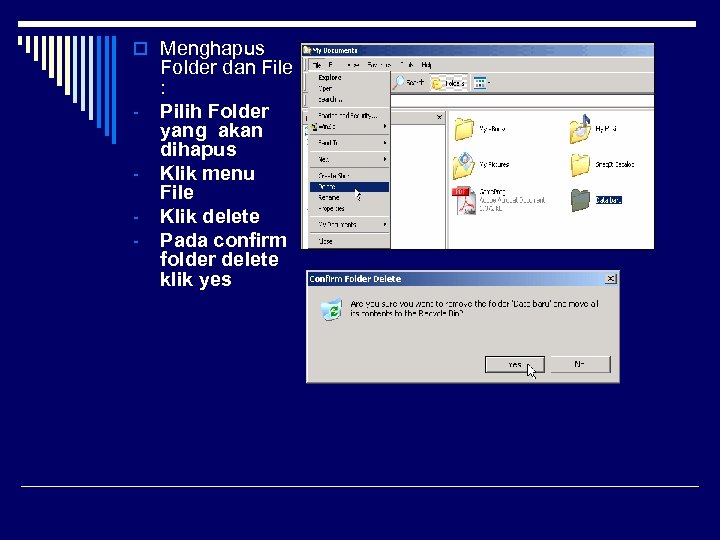Click the Data baru folder name label

(x=608, y=200)
